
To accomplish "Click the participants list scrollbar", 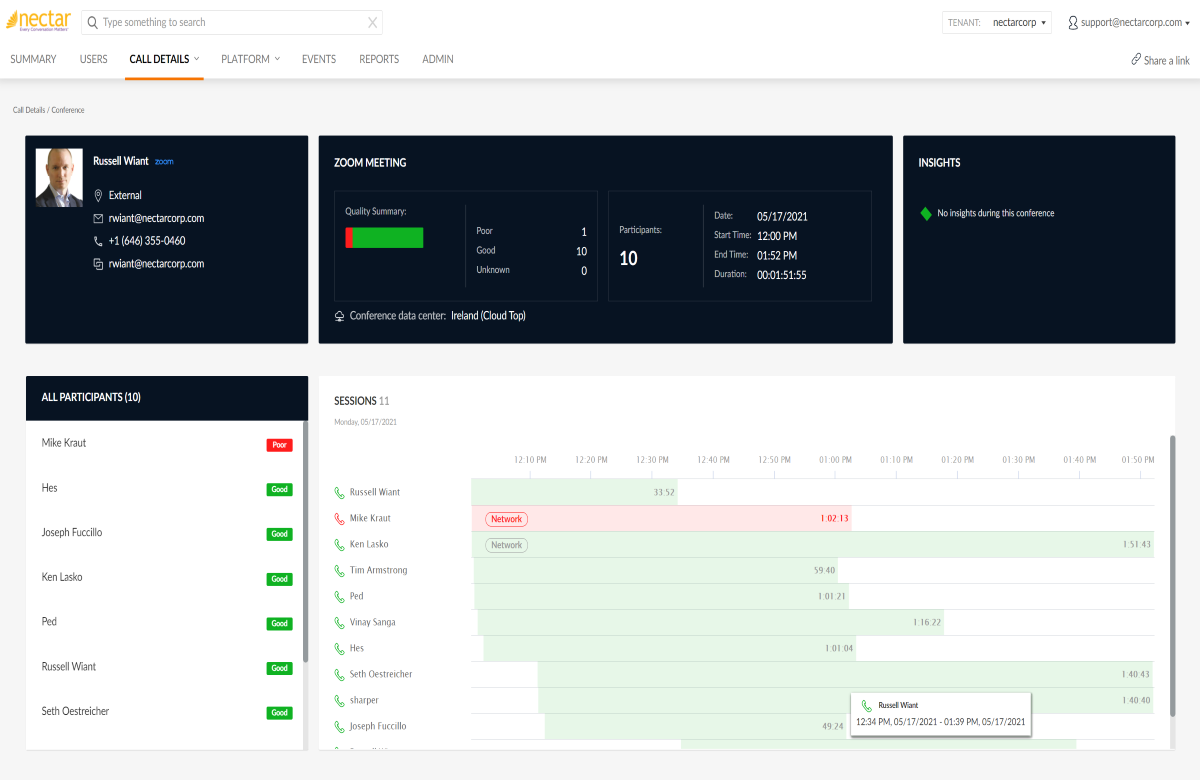I will [305, 541].
